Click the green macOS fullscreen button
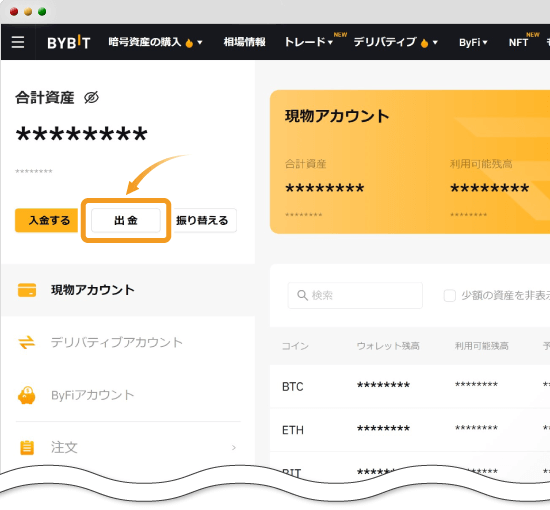The width and height of the screenshot is (550, 510). [42, 12]
